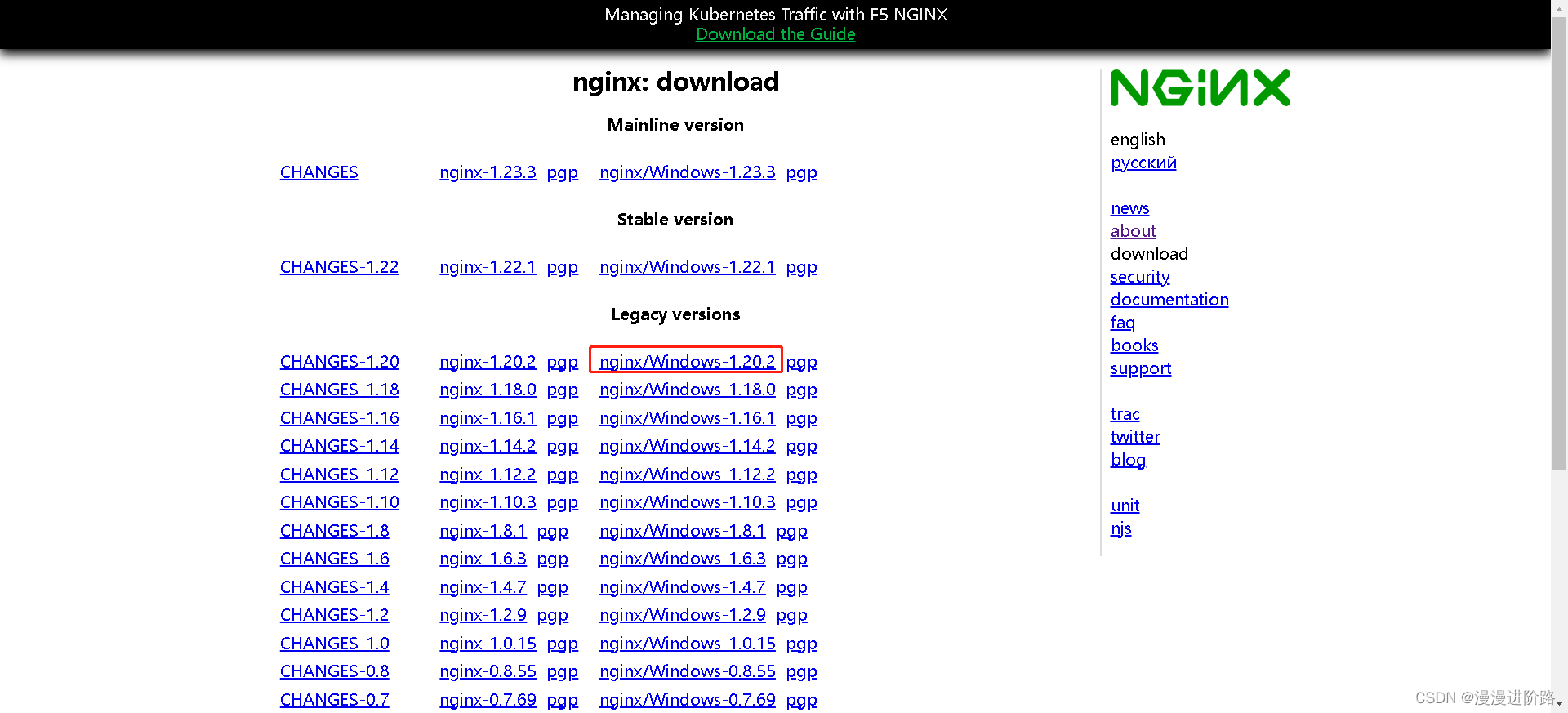
Task: Open CHANGES-1.18 changelog
Action: click(339, 390)
